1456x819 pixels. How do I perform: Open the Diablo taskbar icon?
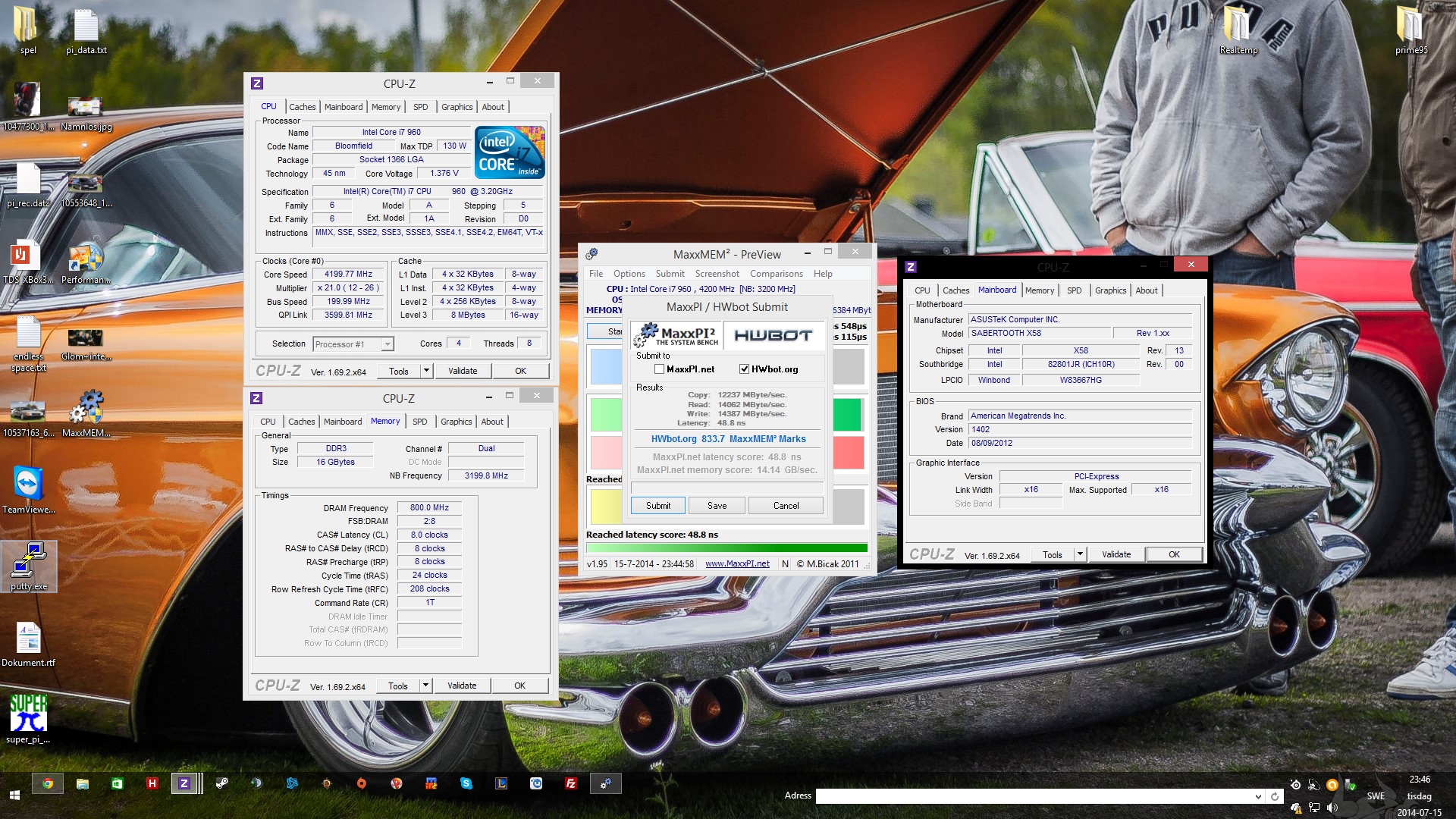tap(327, 783)
